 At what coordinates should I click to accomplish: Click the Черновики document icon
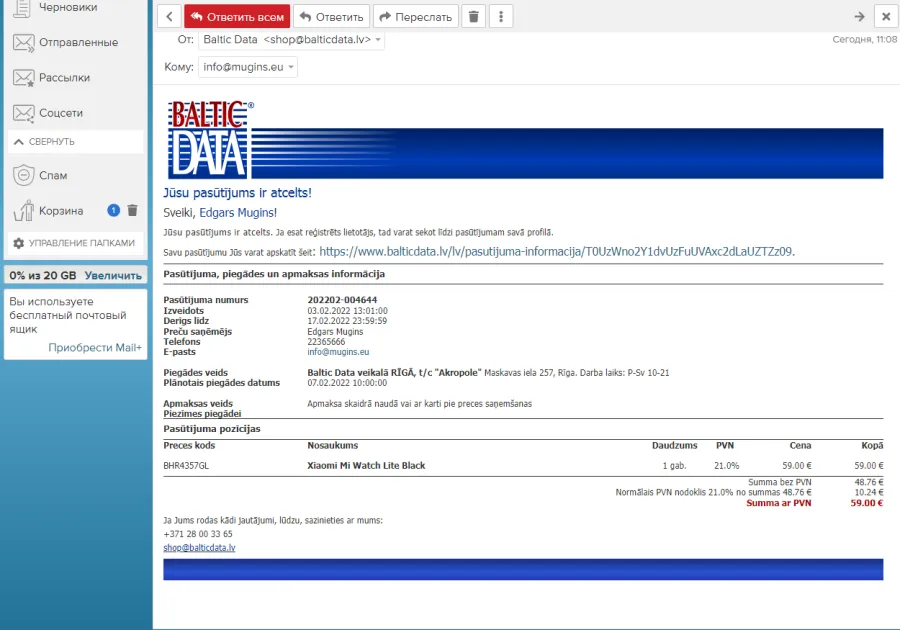[22, 8]
